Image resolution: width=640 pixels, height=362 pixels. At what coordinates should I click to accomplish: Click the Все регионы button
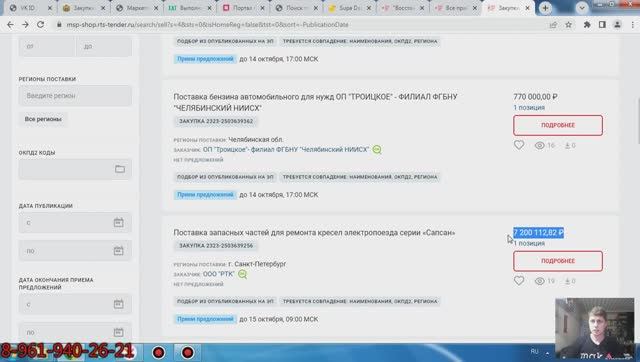click(43, 119)
